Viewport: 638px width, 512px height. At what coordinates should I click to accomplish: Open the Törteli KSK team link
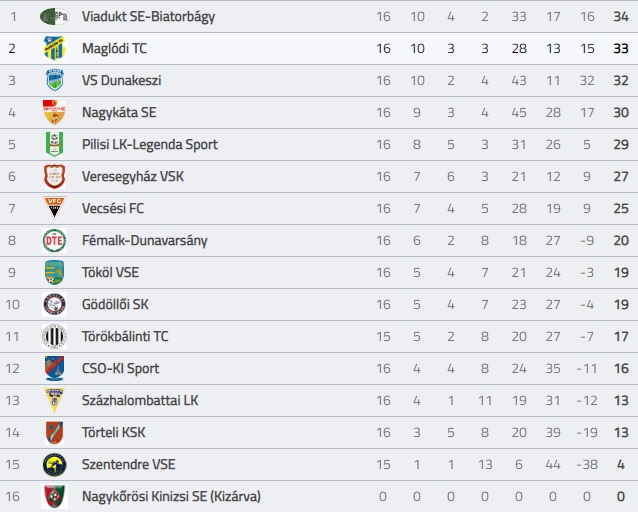(x=114, y=432)
